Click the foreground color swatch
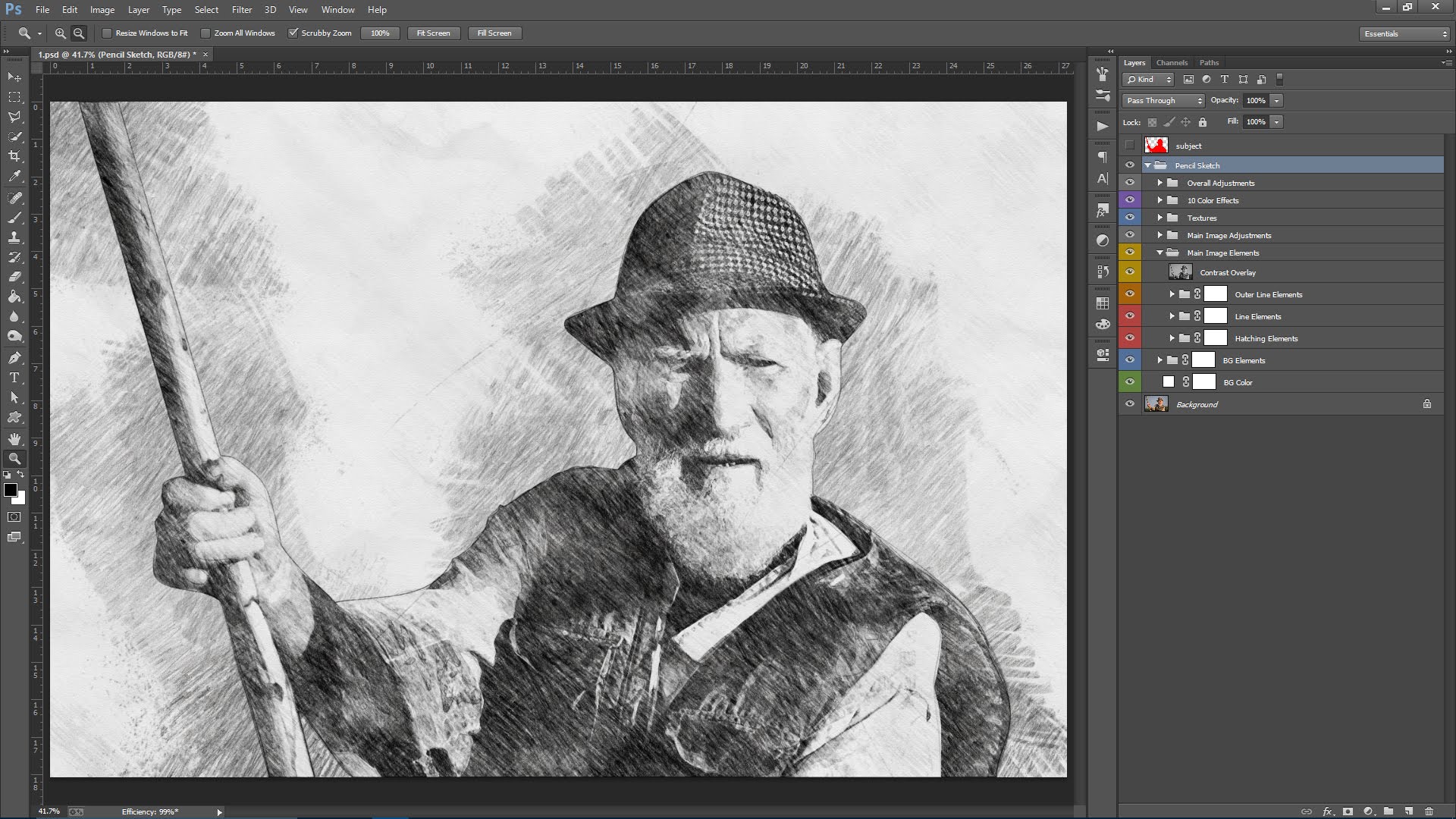Viewport: 1456px width, 819px height. [x=10, y=490]
